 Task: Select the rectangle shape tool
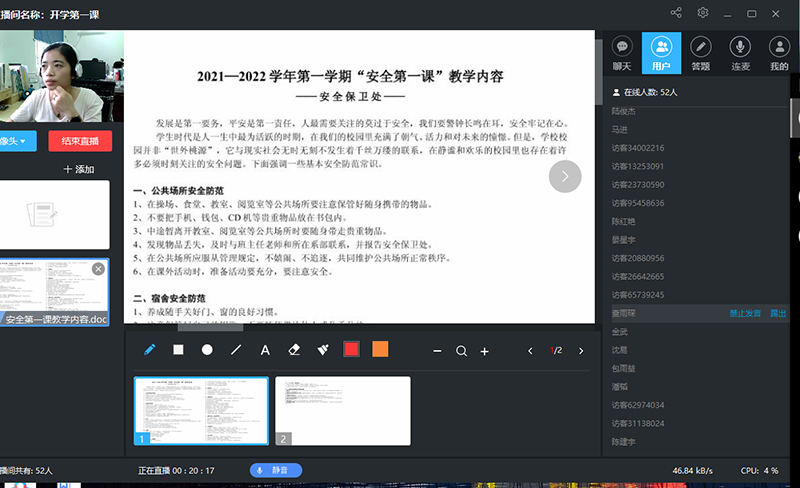click(179, 350)
